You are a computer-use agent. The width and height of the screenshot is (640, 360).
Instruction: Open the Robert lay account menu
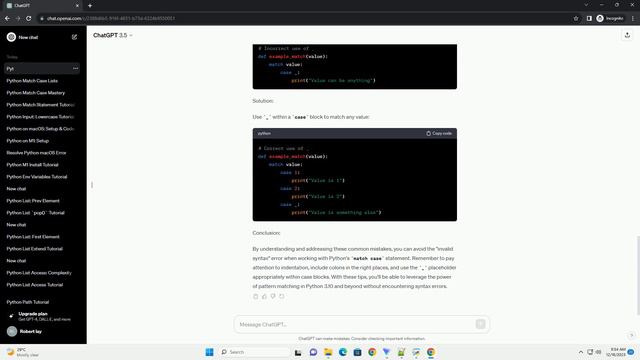43,331
